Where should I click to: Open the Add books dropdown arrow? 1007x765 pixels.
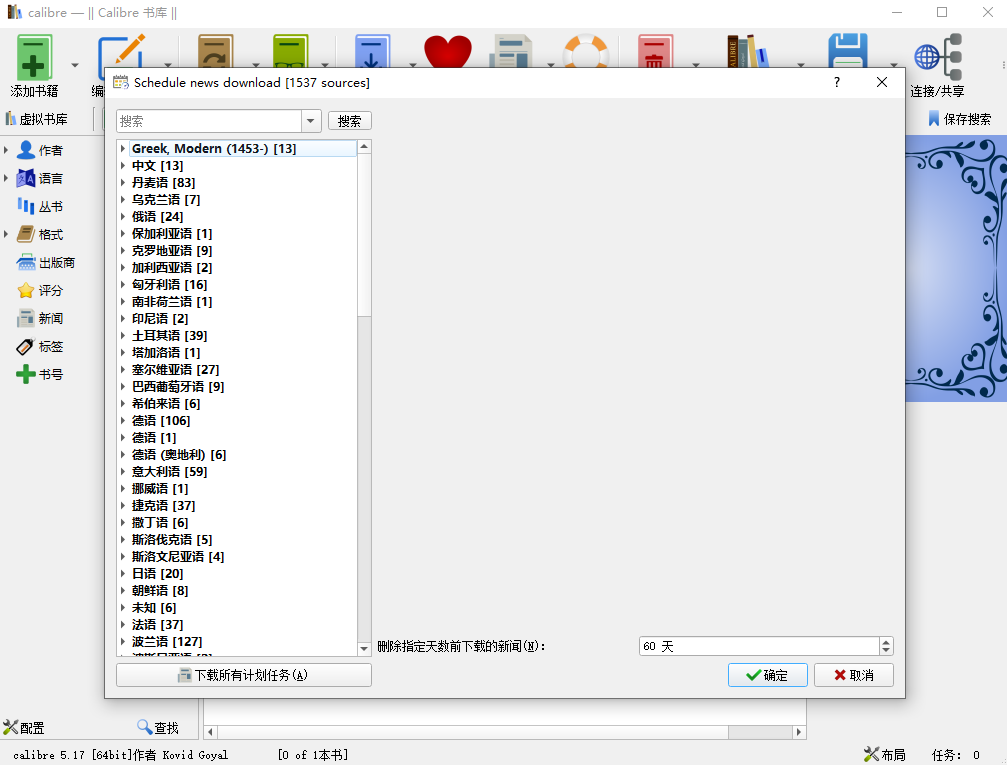tap(74, 65)
